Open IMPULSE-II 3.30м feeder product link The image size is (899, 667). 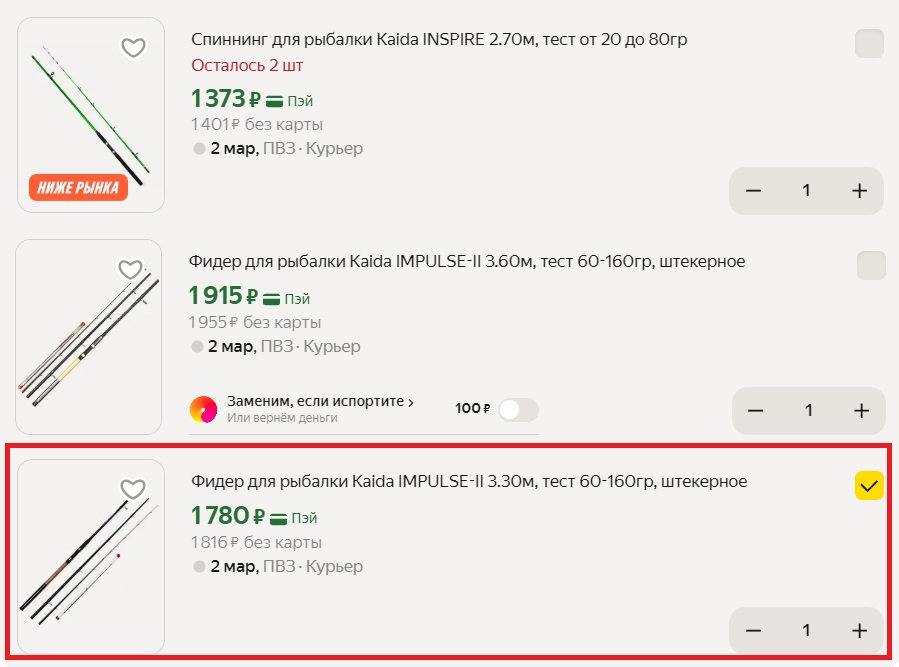click(x=468, y=482)
